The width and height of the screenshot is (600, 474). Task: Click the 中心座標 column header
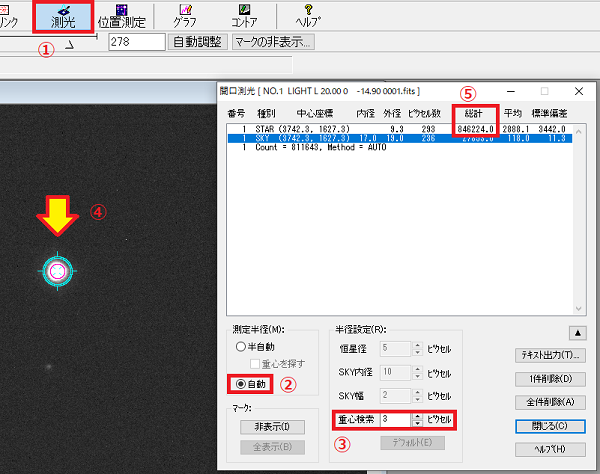click(315, 114)
